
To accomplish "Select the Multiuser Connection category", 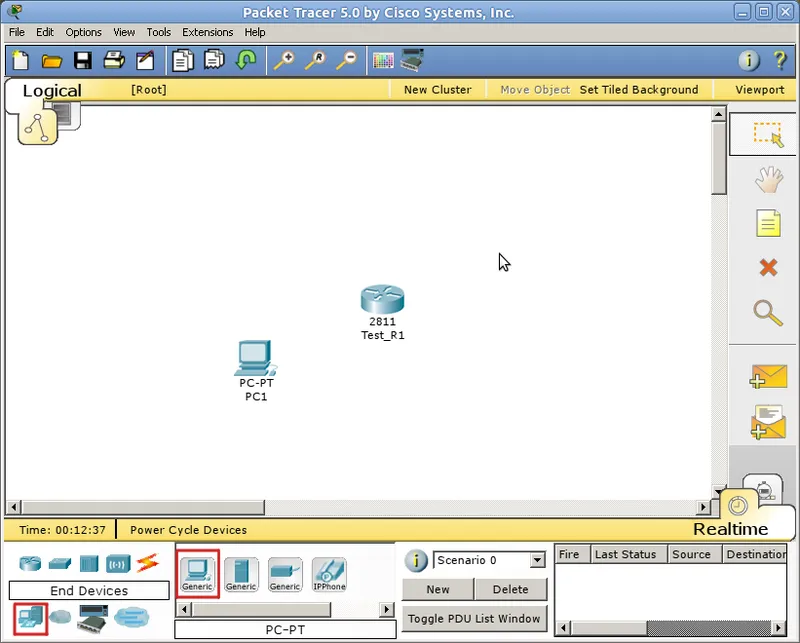I will click(x=132, y=617).
